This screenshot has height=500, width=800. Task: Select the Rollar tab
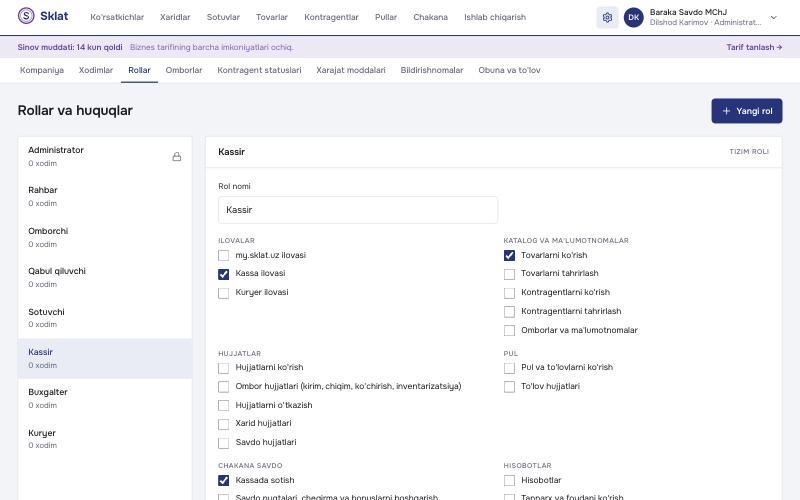click(139, 70)
